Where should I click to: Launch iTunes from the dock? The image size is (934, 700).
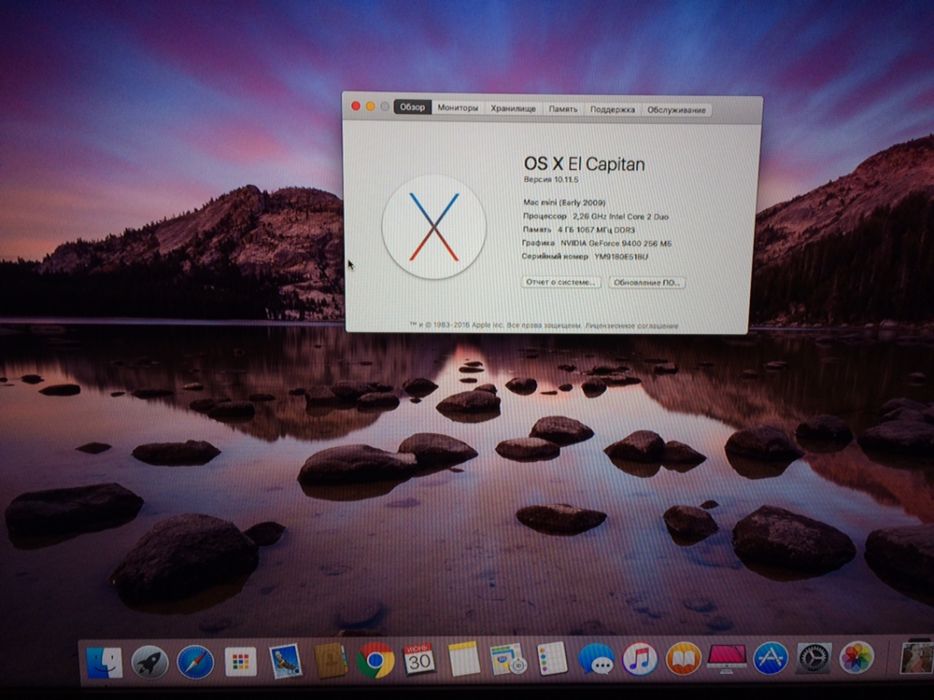tap(640, 658)
